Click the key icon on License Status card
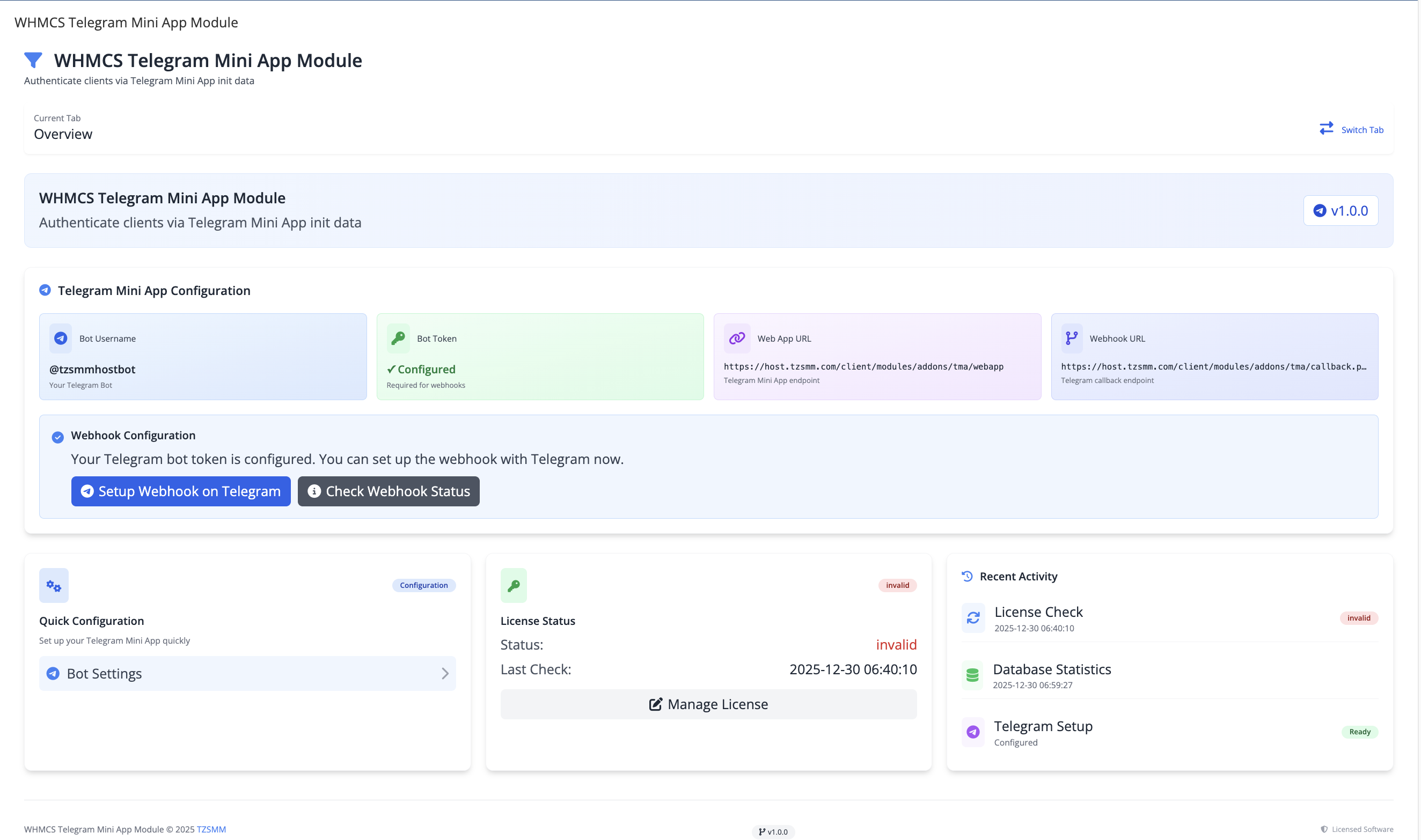Image resolution: width=1421 pixels, height=840 pixels. 514,585
